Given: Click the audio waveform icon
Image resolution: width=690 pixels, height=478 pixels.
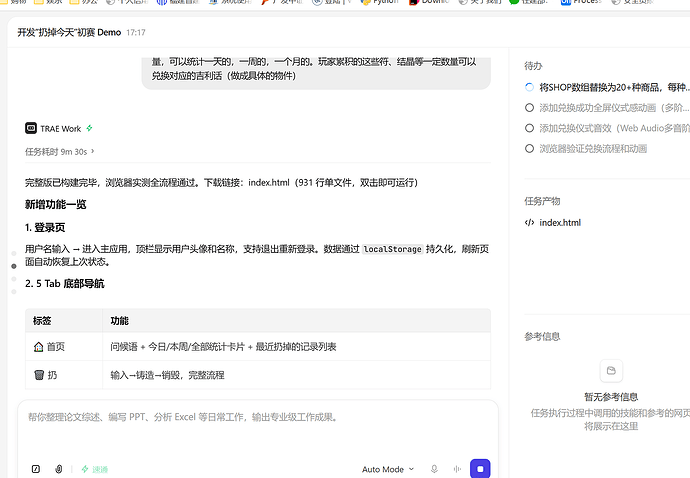Looking at the screenshot, I should click(x=457, y=469).
